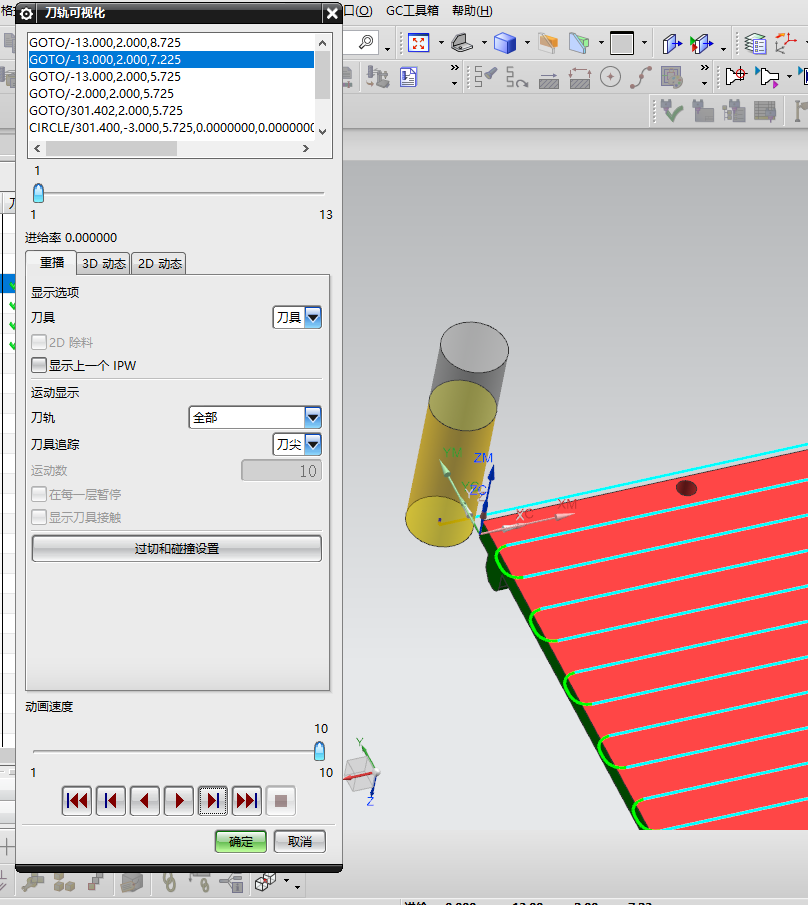Viewport: 808px width, 905px height.
Task: Click the wireframe boxes icon at bottom toolbar
Action: click(265, 881)
